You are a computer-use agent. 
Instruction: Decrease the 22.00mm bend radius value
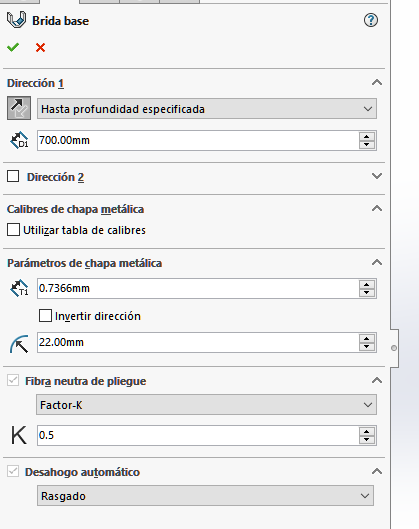[367, 347]
